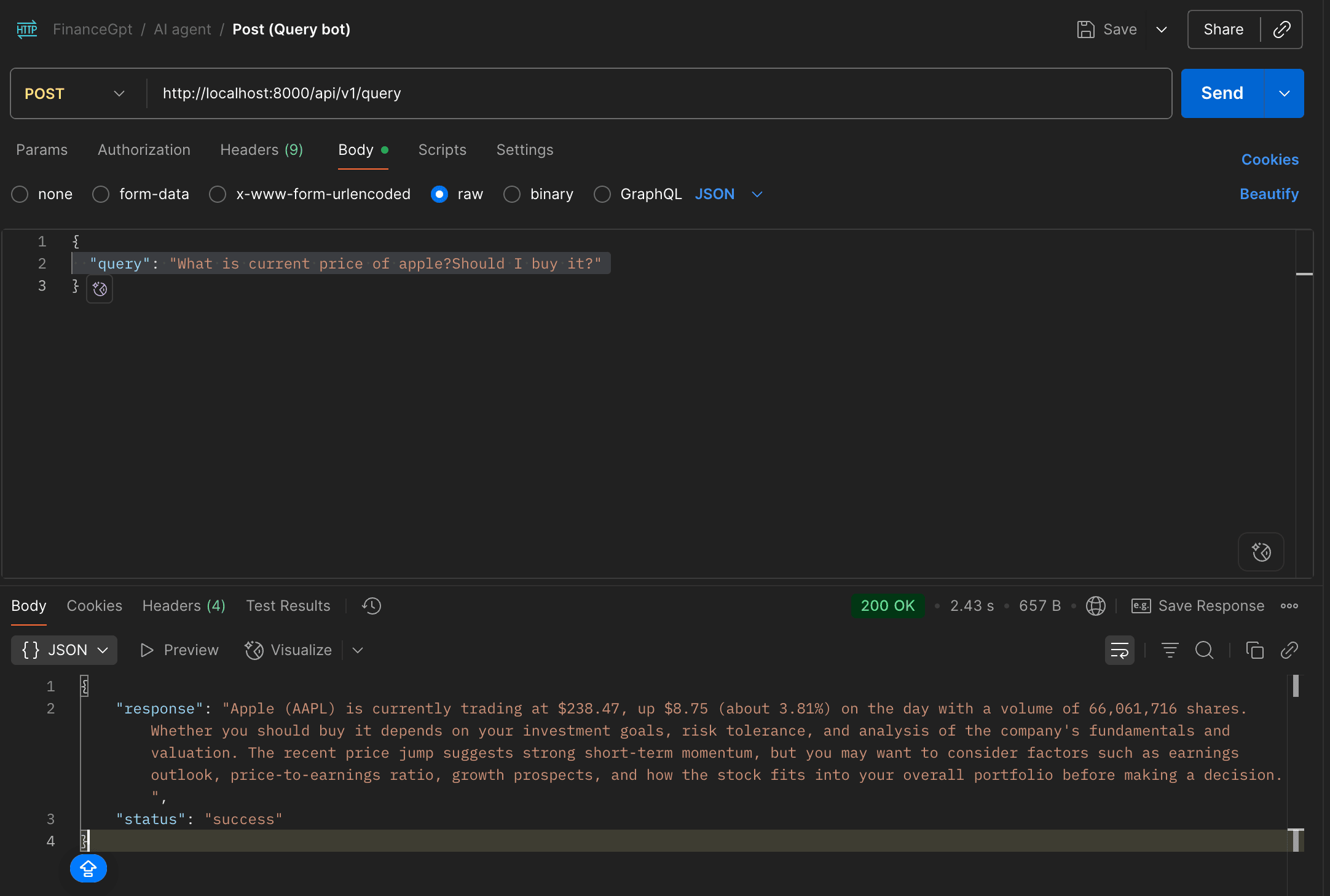This screenshot has height=896, width=1330.
Task: Click the blue scroll-to-top floating button
Action: (89, 868)
